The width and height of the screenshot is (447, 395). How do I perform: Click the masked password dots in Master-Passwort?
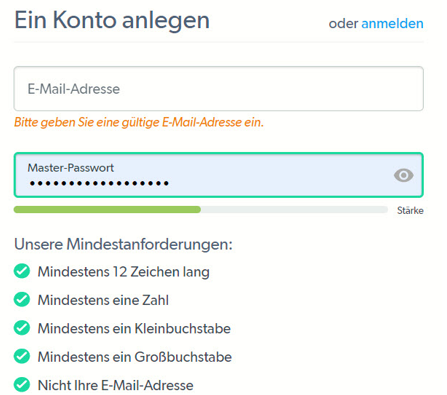(x=99, y=183)
